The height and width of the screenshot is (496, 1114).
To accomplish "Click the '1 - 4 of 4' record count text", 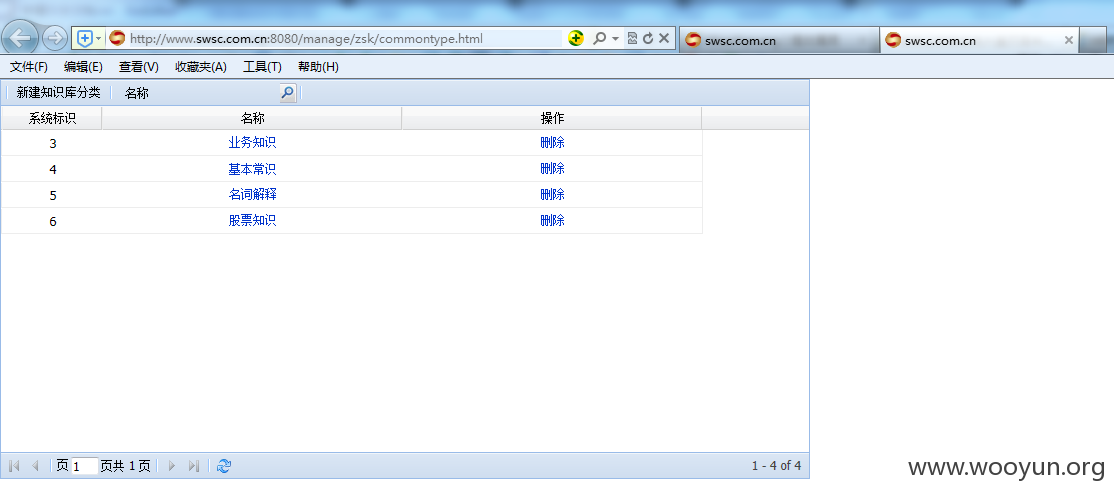I will point(777,466).
